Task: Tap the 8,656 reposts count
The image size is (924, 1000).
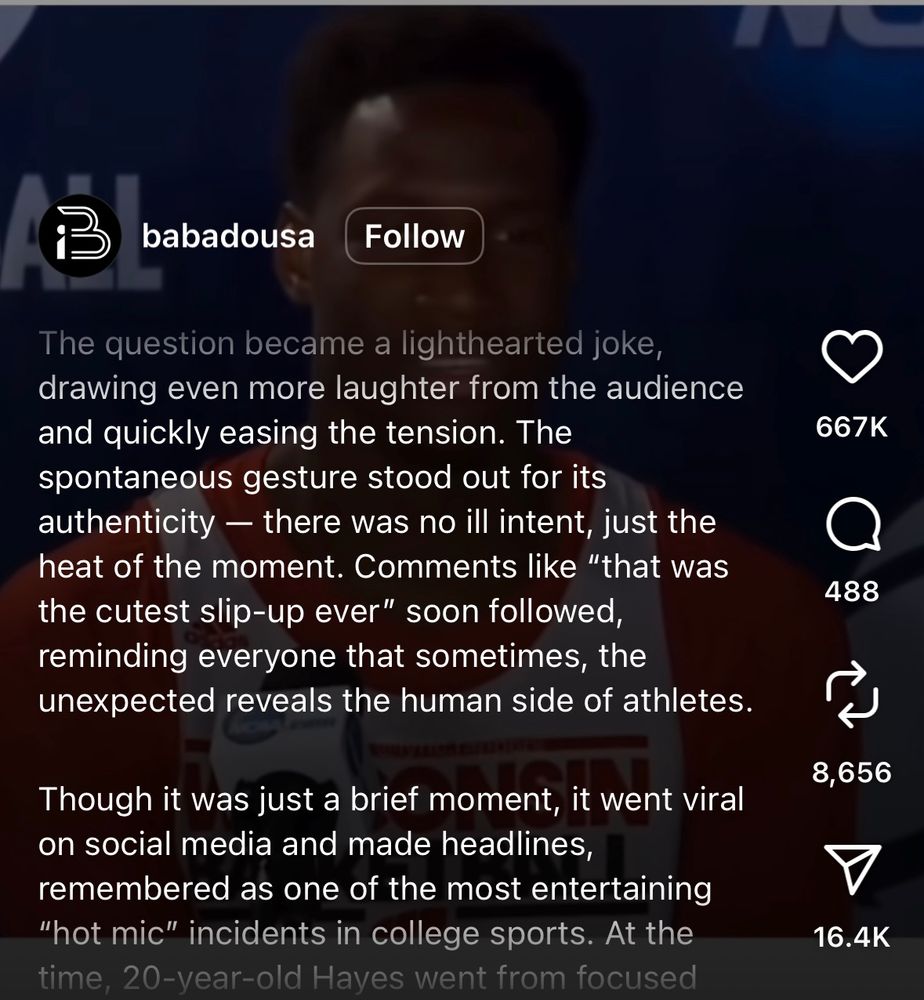Action: (852, 772)
